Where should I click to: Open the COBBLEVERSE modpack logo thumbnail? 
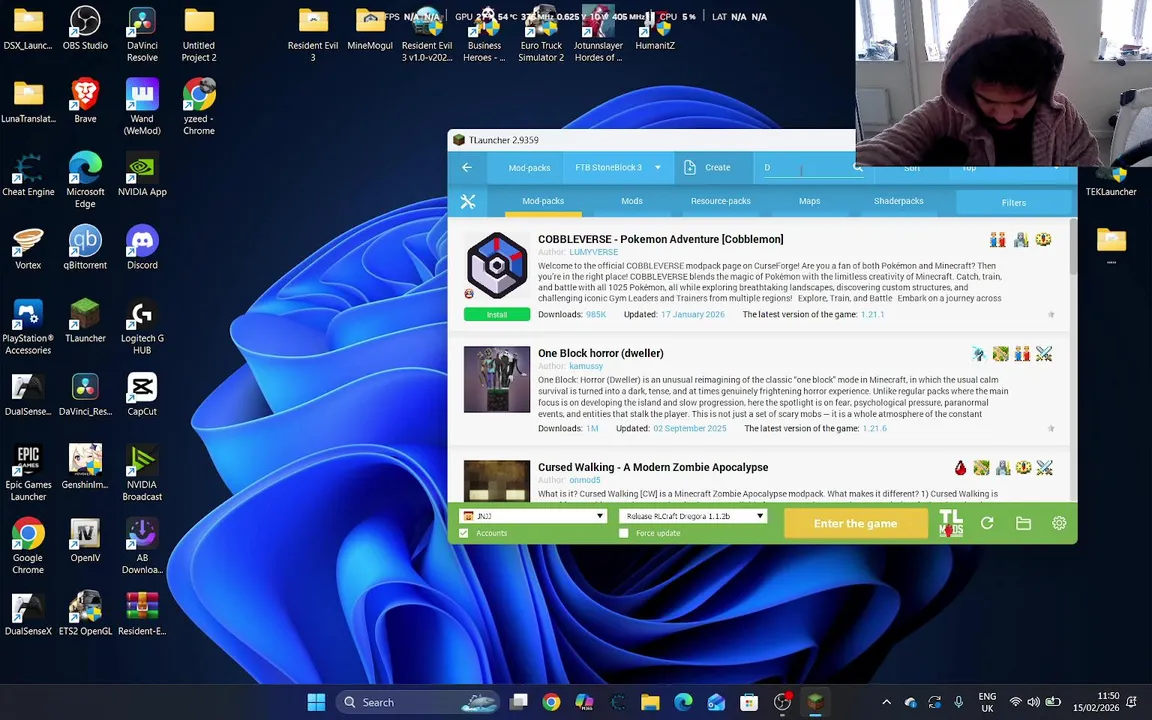coord(497,265)
